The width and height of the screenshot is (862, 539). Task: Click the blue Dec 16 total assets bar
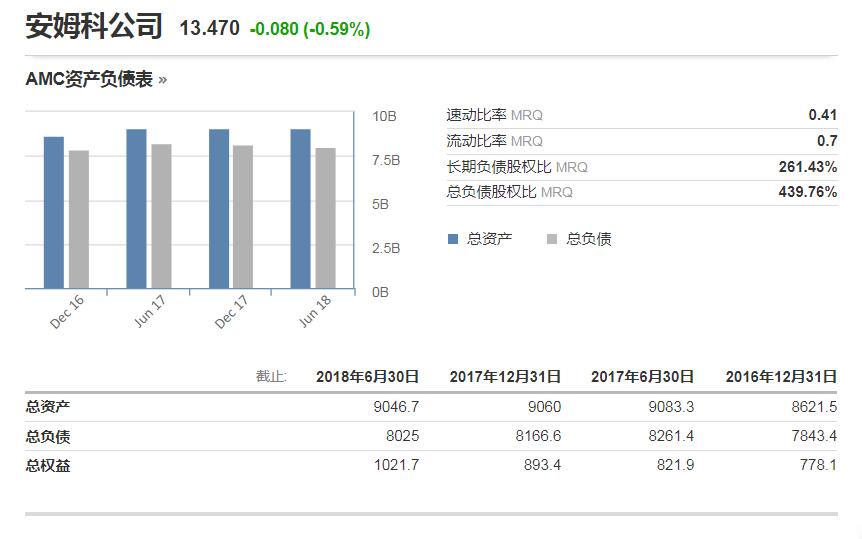pos(54,212)
